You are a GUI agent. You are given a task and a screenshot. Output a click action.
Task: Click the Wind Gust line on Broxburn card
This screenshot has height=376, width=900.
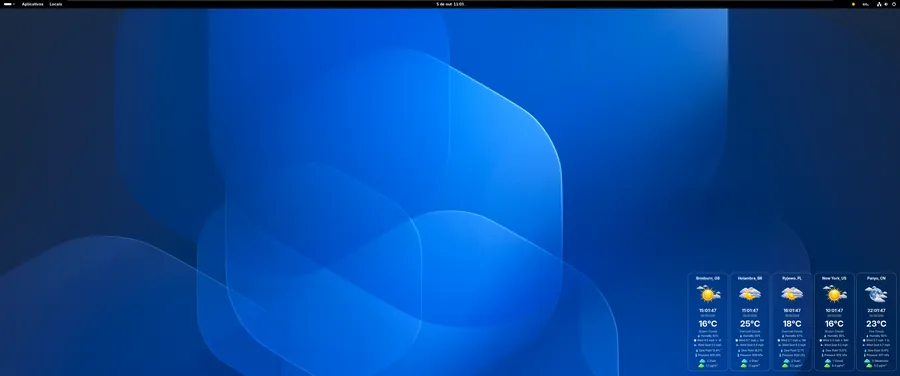(x=708, y=345)
